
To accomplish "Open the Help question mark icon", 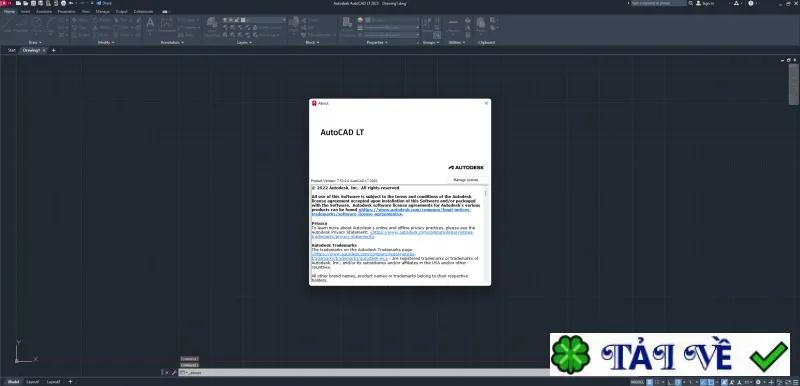I will [x=751, y=3].
